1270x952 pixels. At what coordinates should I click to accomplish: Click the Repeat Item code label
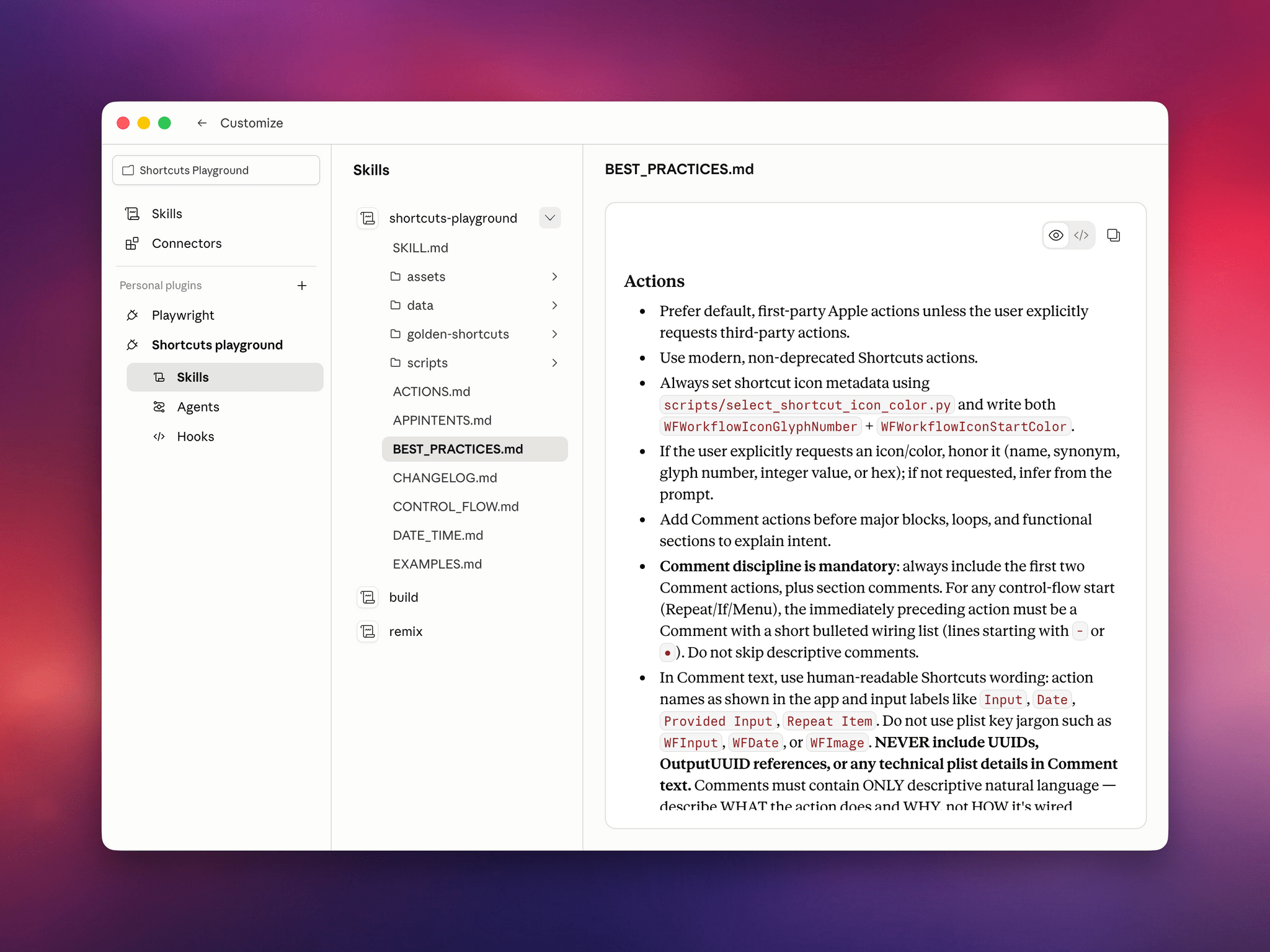pyautogui.click(x=830, y=721)
